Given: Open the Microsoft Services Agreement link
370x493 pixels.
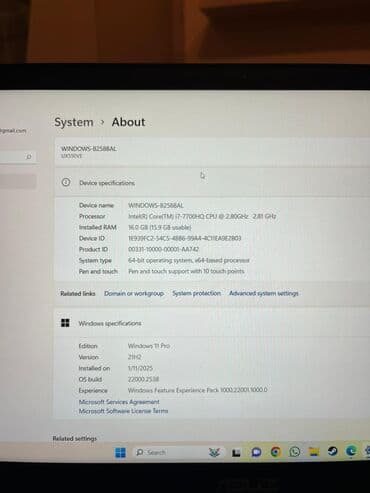Looking at the screenshot, I should 119,402.
